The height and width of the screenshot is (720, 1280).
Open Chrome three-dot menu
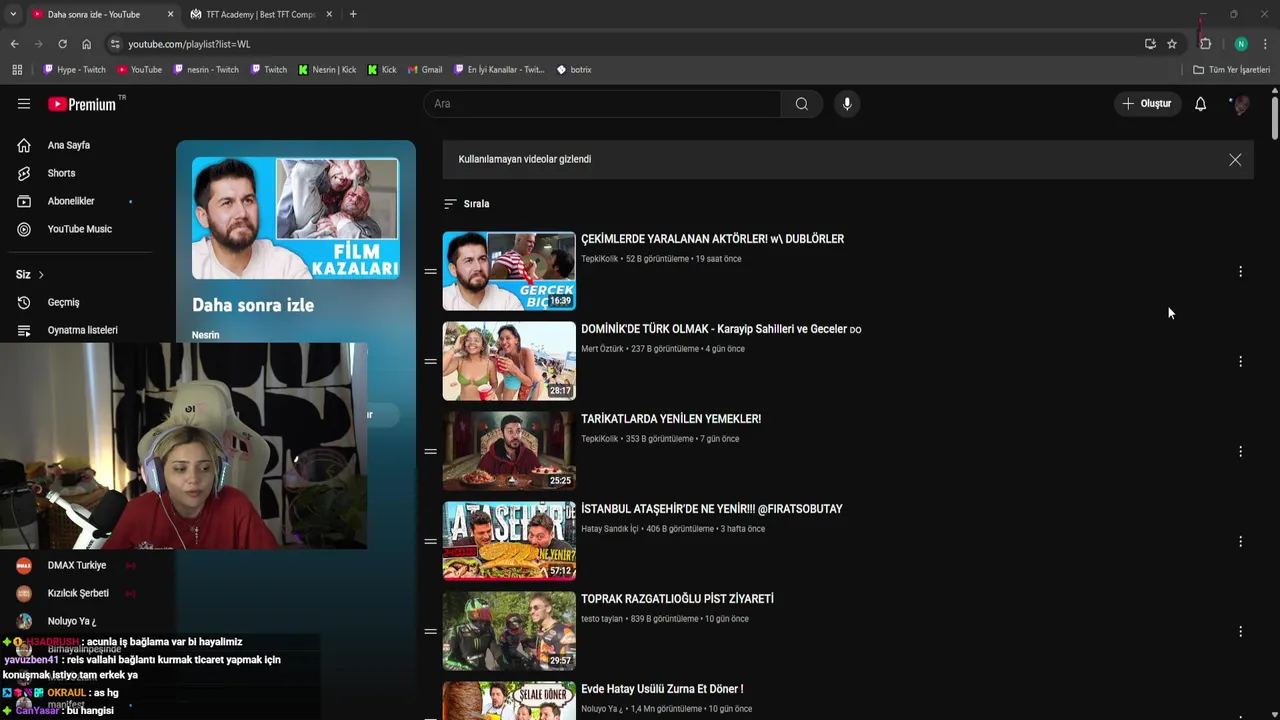coord(1266,44)
